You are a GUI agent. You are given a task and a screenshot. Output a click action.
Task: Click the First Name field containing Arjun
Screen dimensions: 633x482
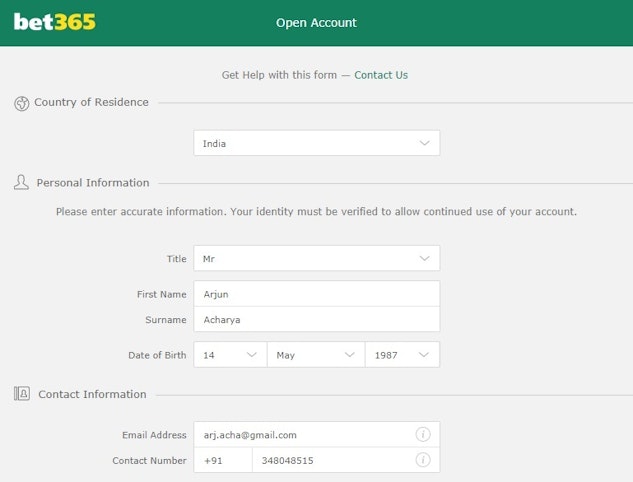pyautogui.click(x=316, y=294)
